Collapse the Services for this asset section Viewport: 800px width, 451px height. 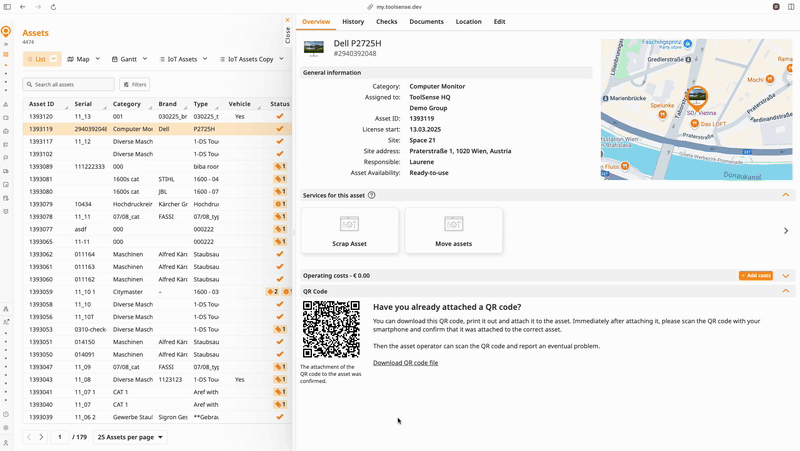coord(786,195)
